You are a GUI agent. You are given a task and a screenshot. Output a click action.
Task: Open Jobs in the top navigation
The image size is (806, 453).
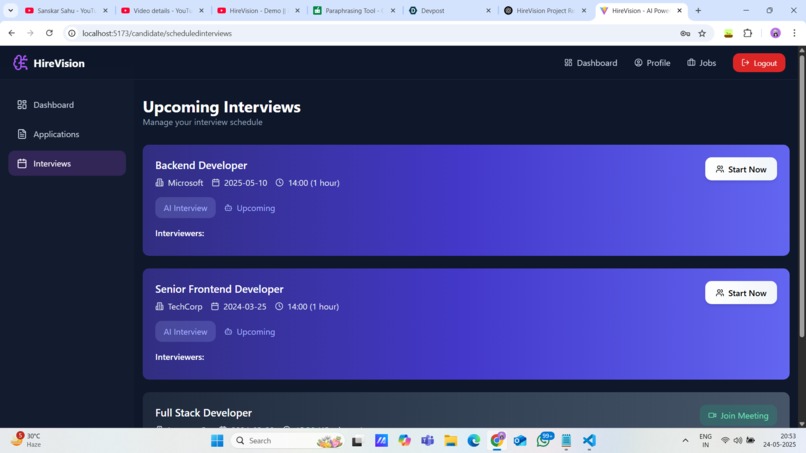pos(701,63)
